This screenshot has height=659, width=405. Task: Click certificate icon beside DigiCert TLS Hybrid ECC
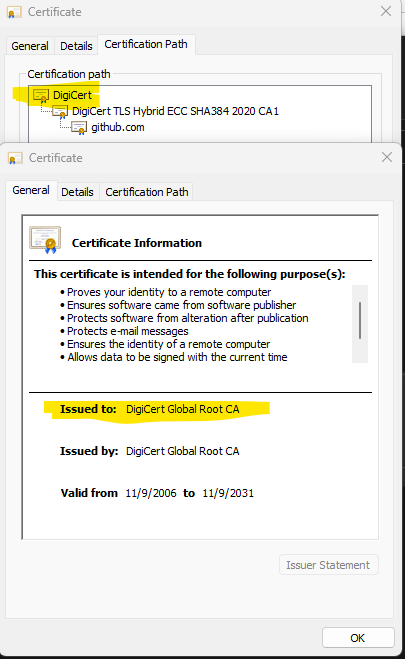coord(60,112)
